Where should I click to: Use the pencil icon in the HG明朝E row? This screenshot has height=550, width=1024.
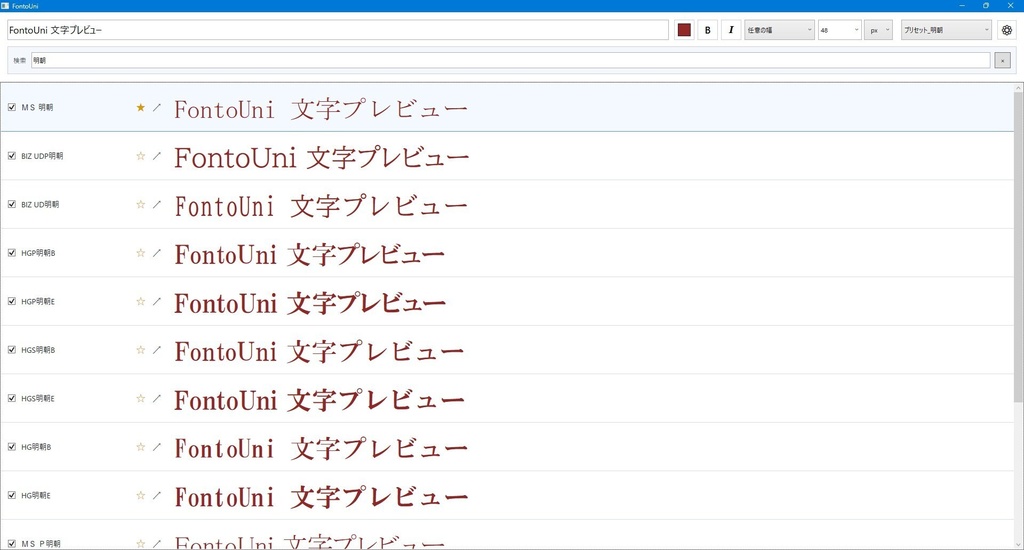(x=157, y=495)
